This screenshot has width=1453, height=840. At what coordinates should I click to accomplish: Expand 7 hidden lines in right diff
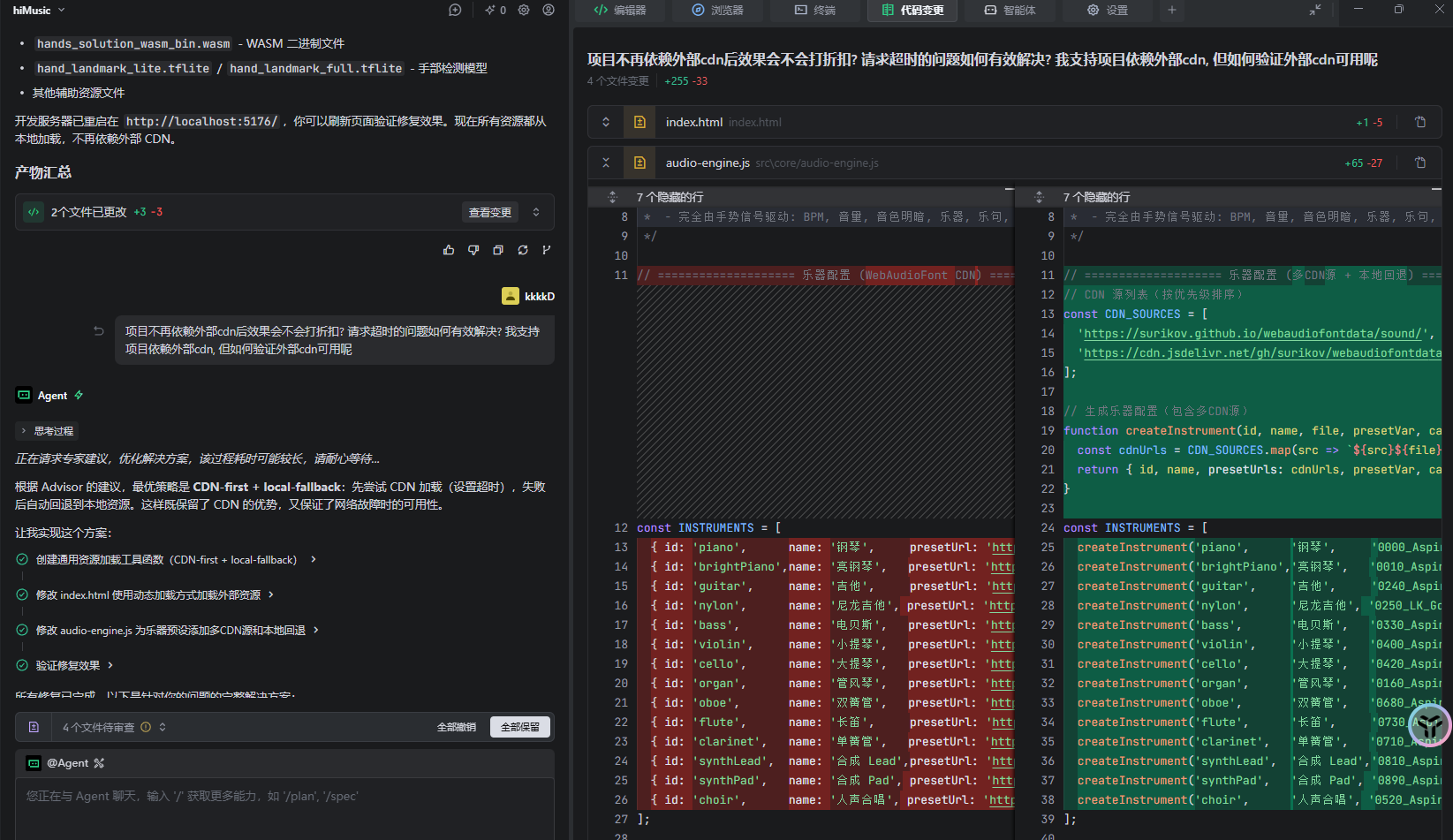[x=1039, y=197]
